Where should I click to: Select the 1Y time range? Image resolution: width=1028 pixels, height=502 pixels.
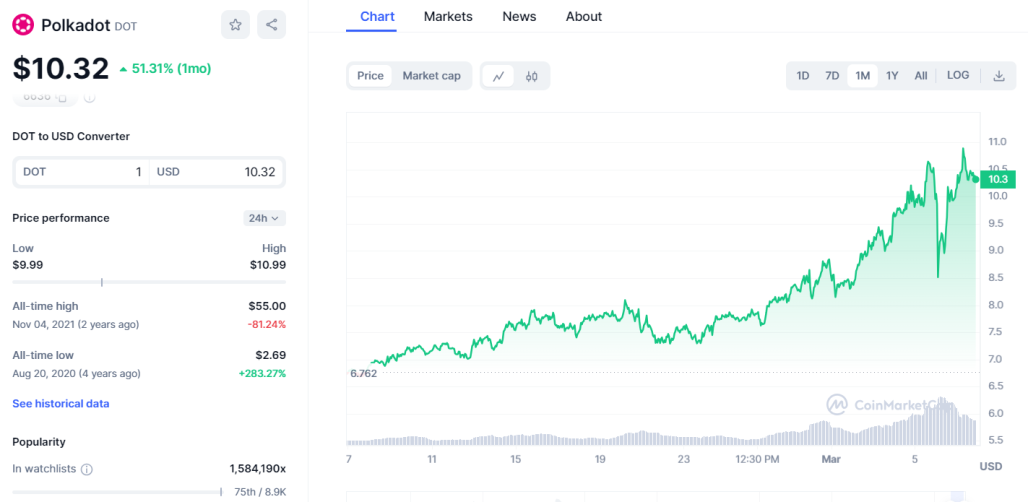pos(892,76)
